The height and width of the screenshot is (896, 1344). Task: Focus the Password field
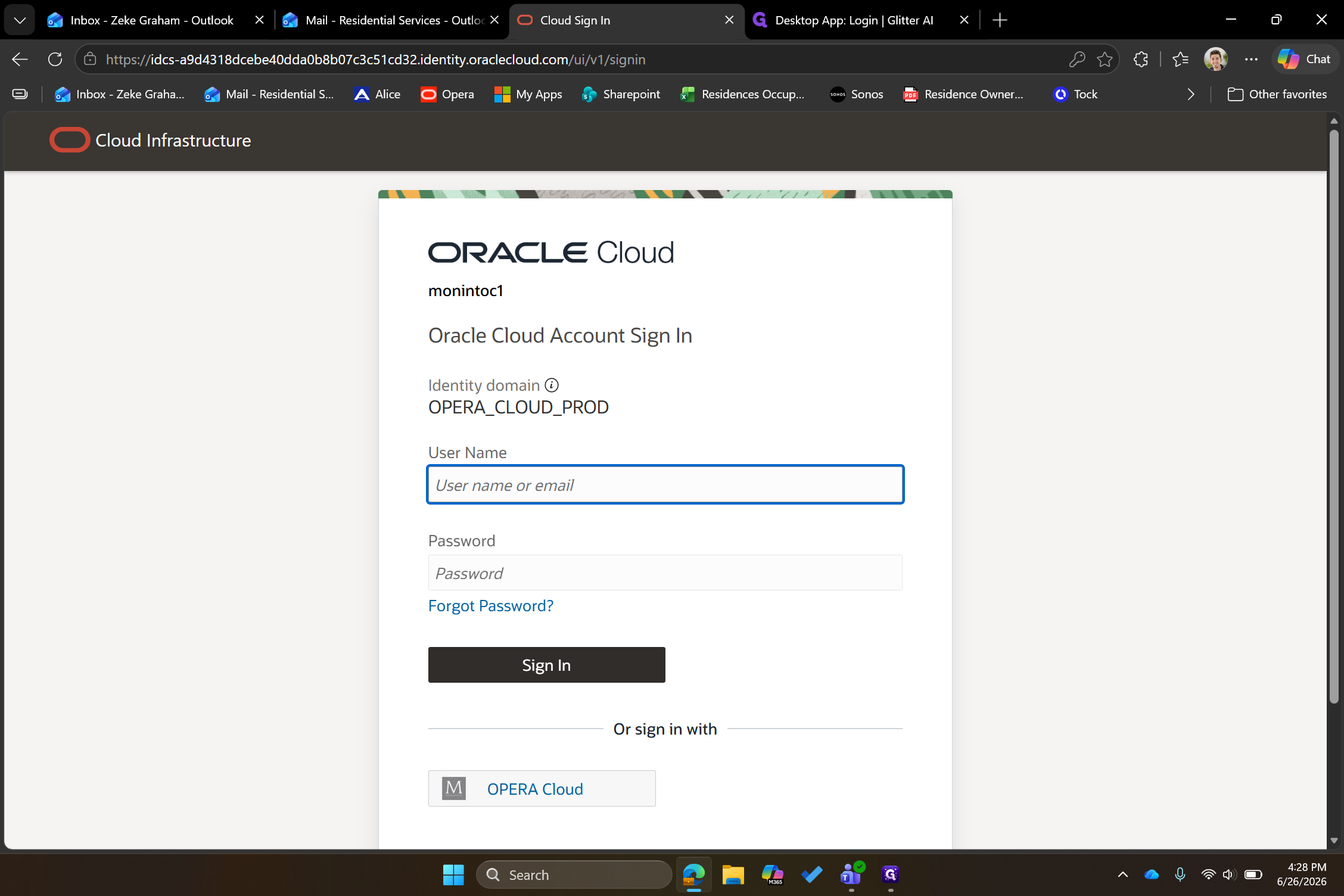(665, 573)
